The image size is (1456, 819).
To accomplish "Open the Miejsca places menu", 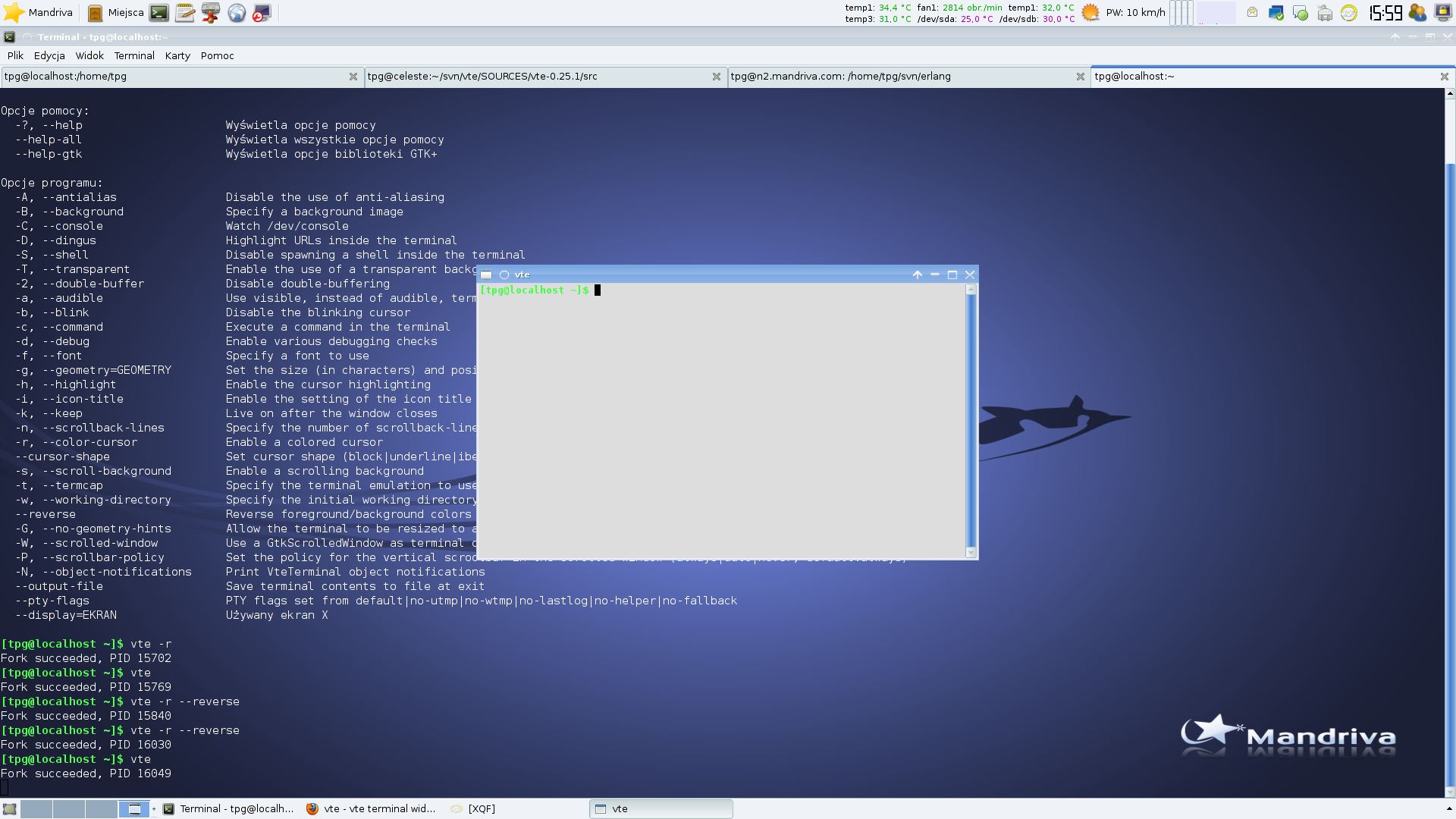I will pos(116,12).
